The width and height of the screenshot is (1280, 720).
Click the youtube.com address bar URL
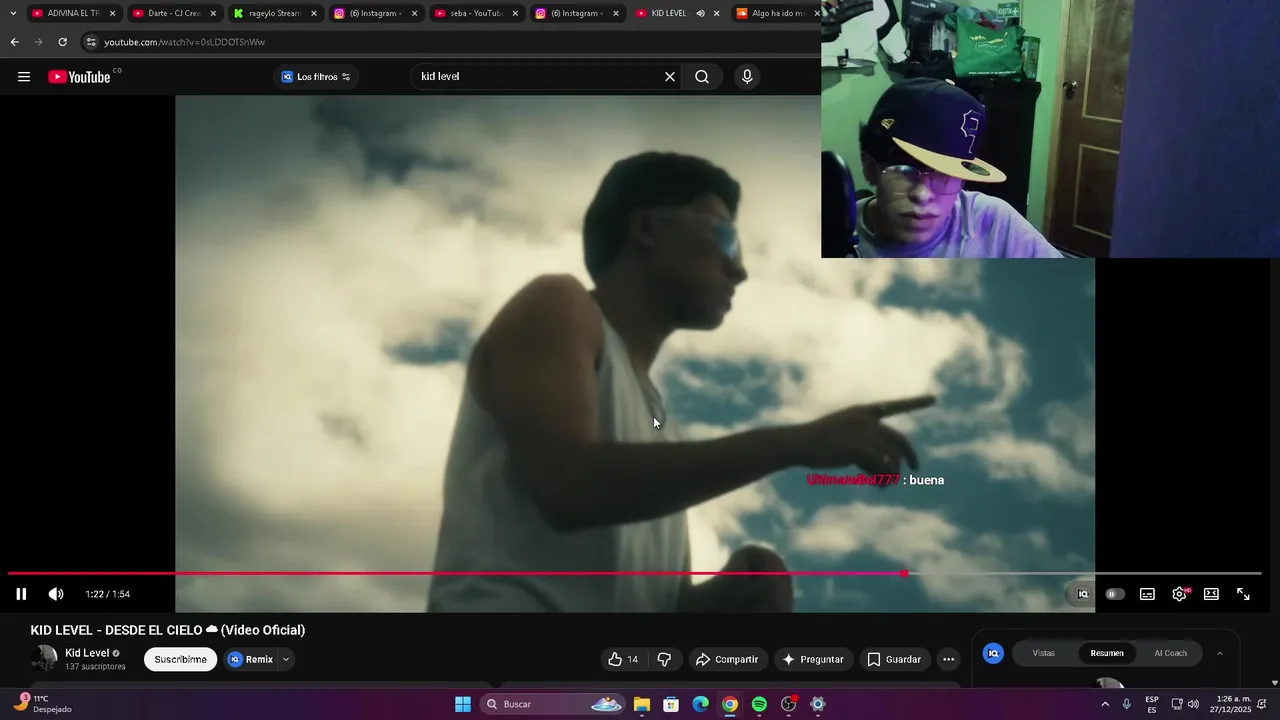[x=184, y=42]
